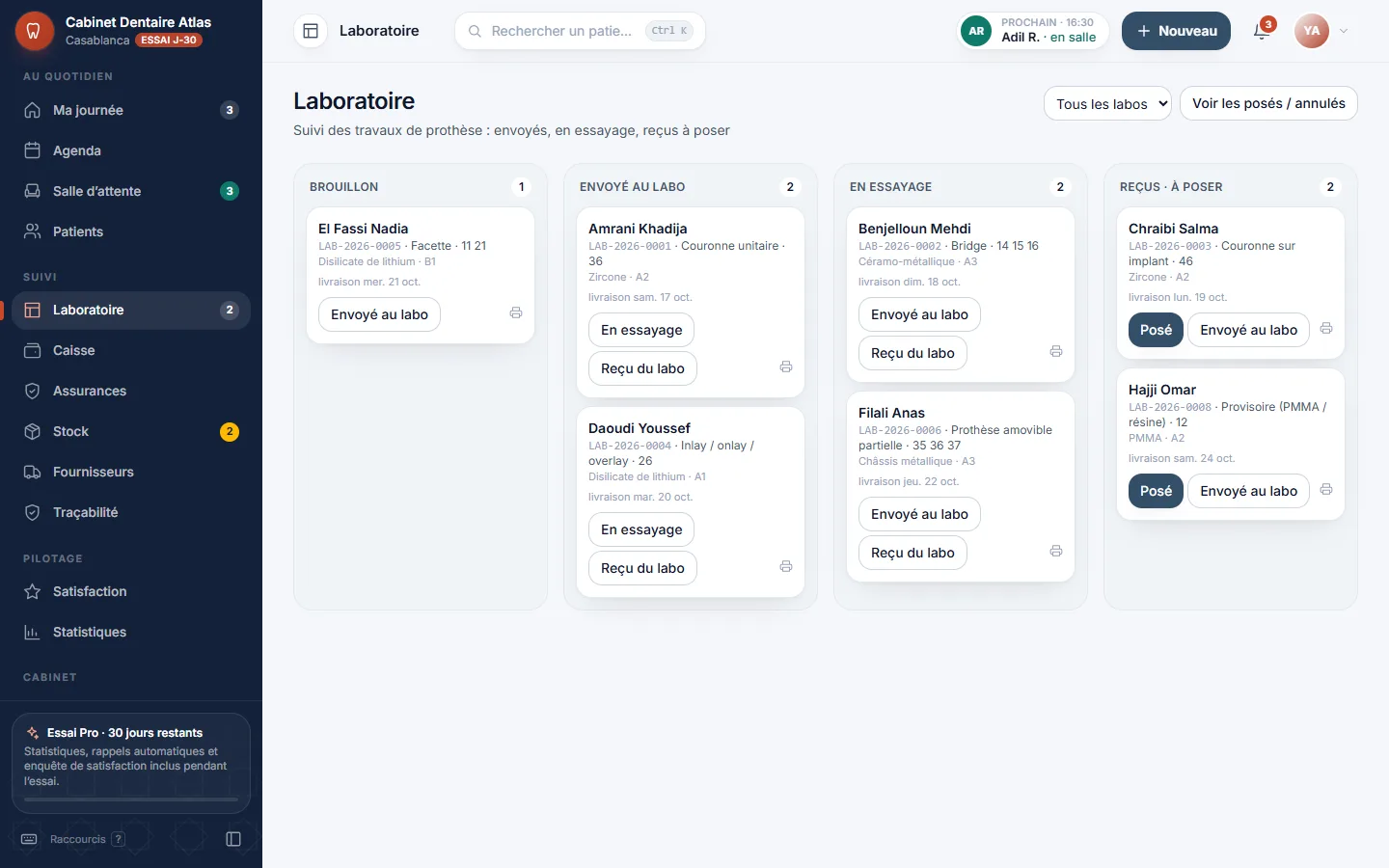Click the print icon on Chraibi Salma card

[x=1326, y=329]
